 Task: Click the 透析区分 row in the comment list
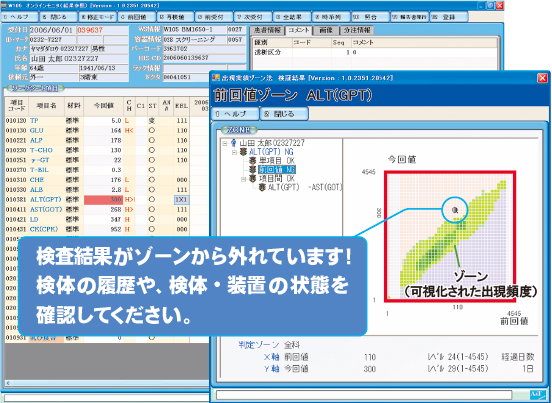click(x=375, y=52)
